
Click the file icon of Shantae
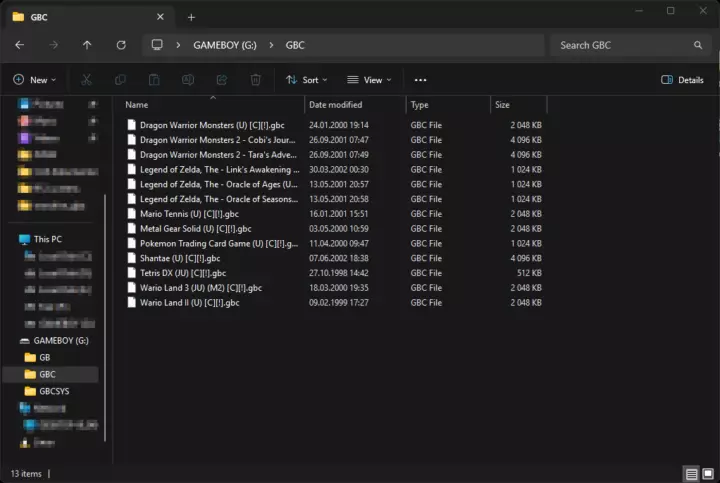point(132,258)
